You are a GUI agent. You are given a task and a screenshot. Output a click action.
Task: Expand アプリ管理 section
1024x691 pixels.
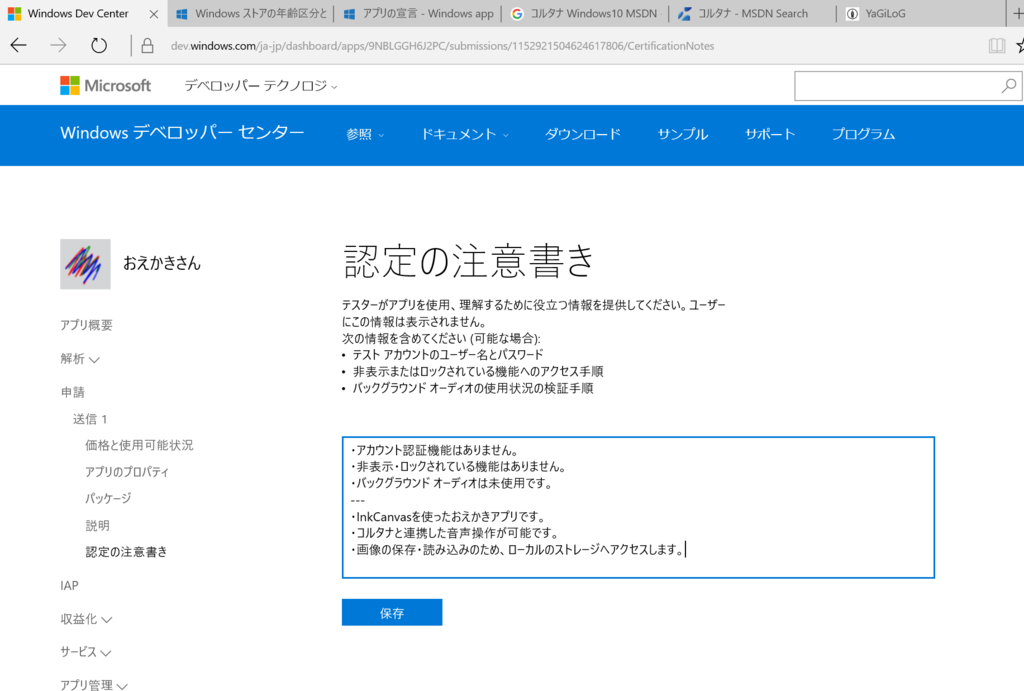pos(94,684)
